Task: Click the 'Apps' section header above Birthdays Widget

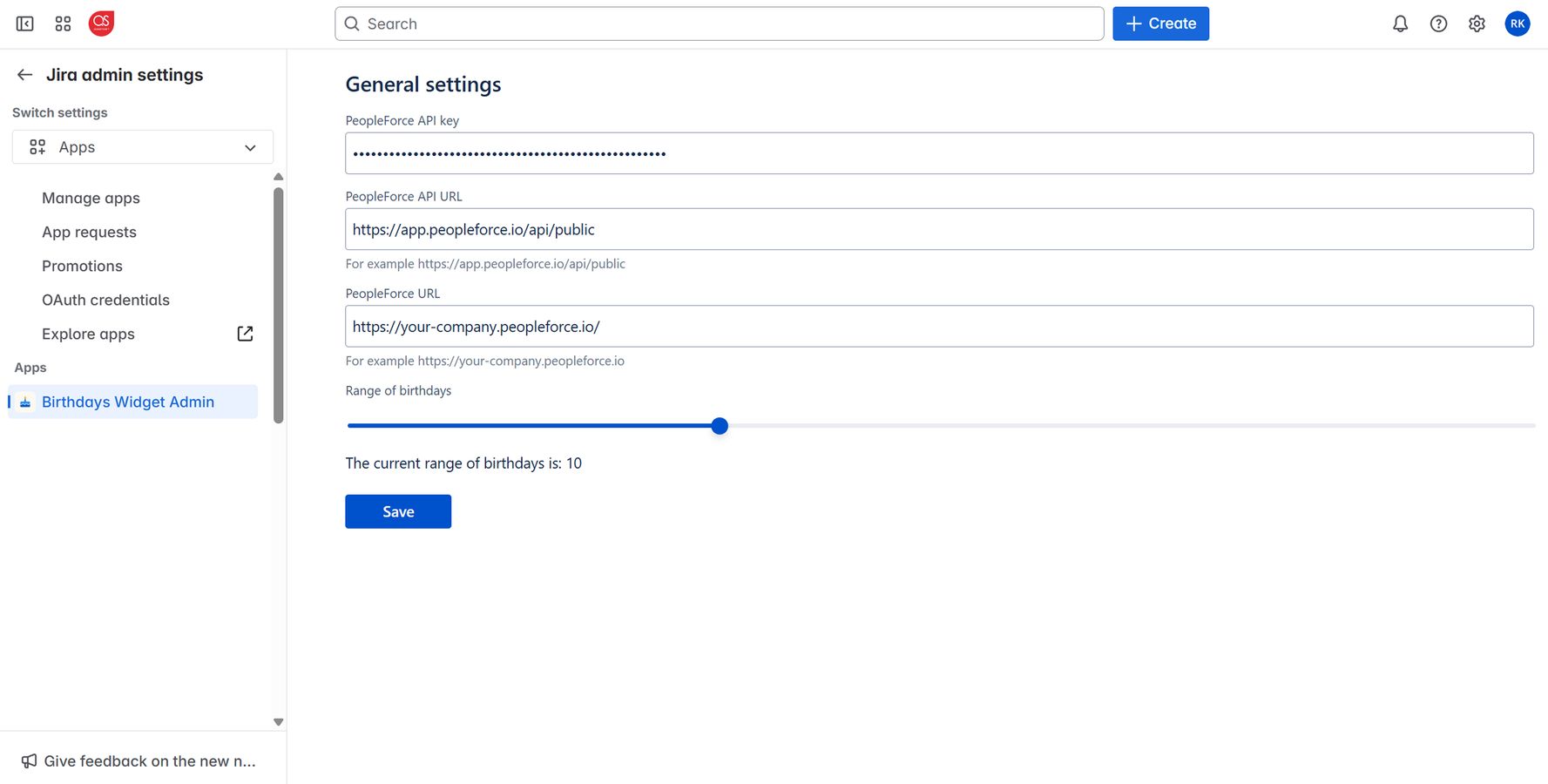Action: (30, 368)
